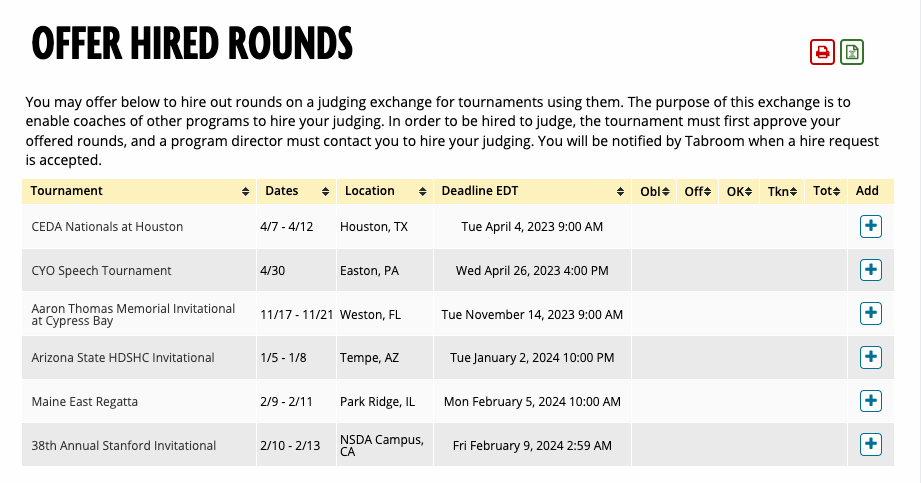Select the CEDA Nationals at Houston row name
The width and height of the screenshot is (921, 483).
(107, 227)
